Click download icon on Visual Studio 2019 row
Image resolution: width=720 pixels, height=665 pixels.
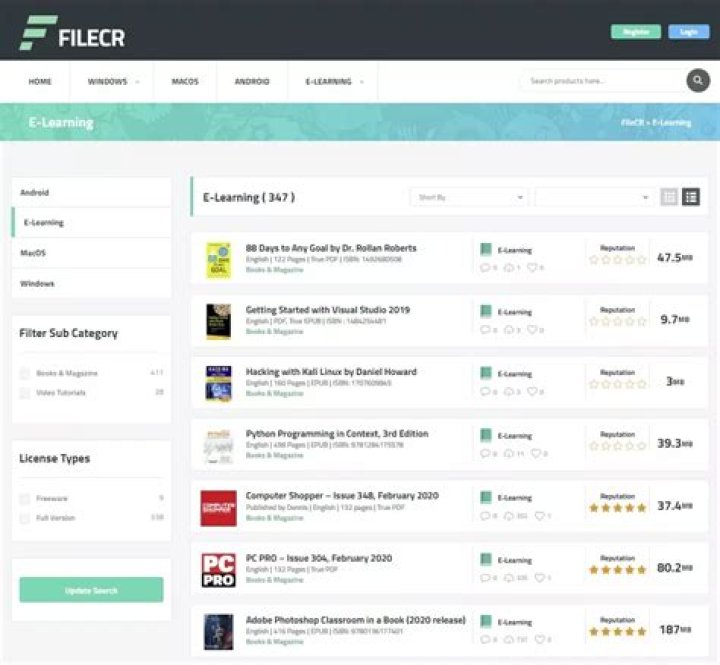509,330
